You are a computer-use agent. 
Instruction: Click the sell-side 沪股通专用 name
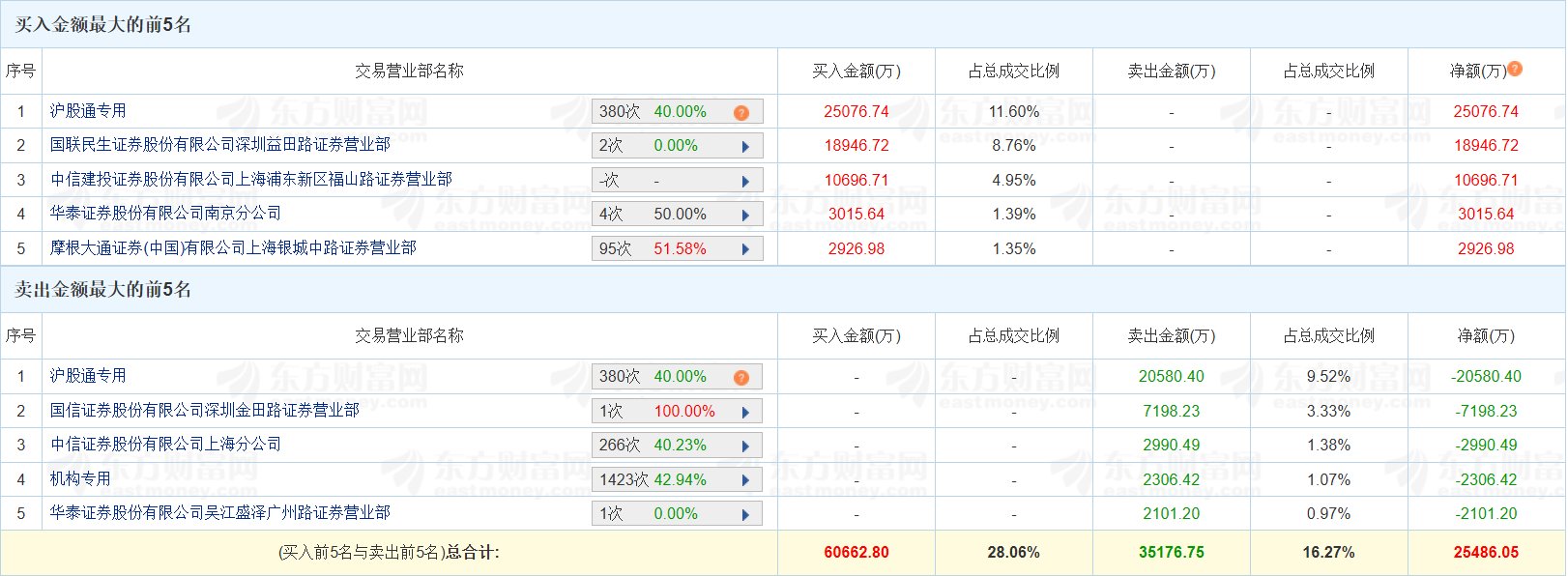[88, 376]
